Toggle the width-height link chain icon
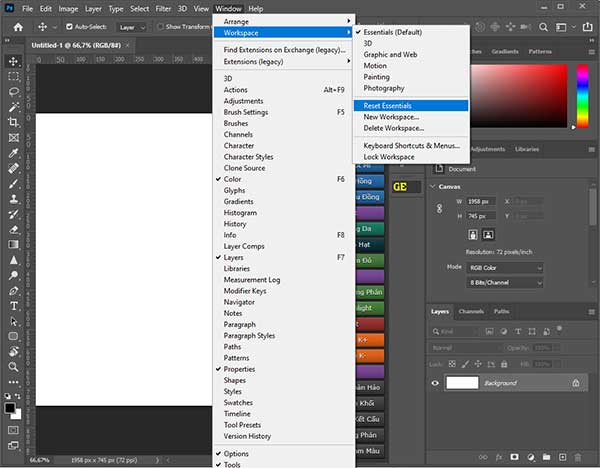 coord(439,209)
